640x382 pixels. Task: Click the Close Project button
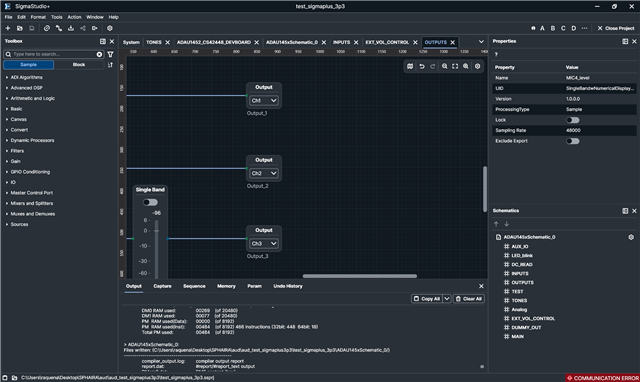tap(616, 28)
